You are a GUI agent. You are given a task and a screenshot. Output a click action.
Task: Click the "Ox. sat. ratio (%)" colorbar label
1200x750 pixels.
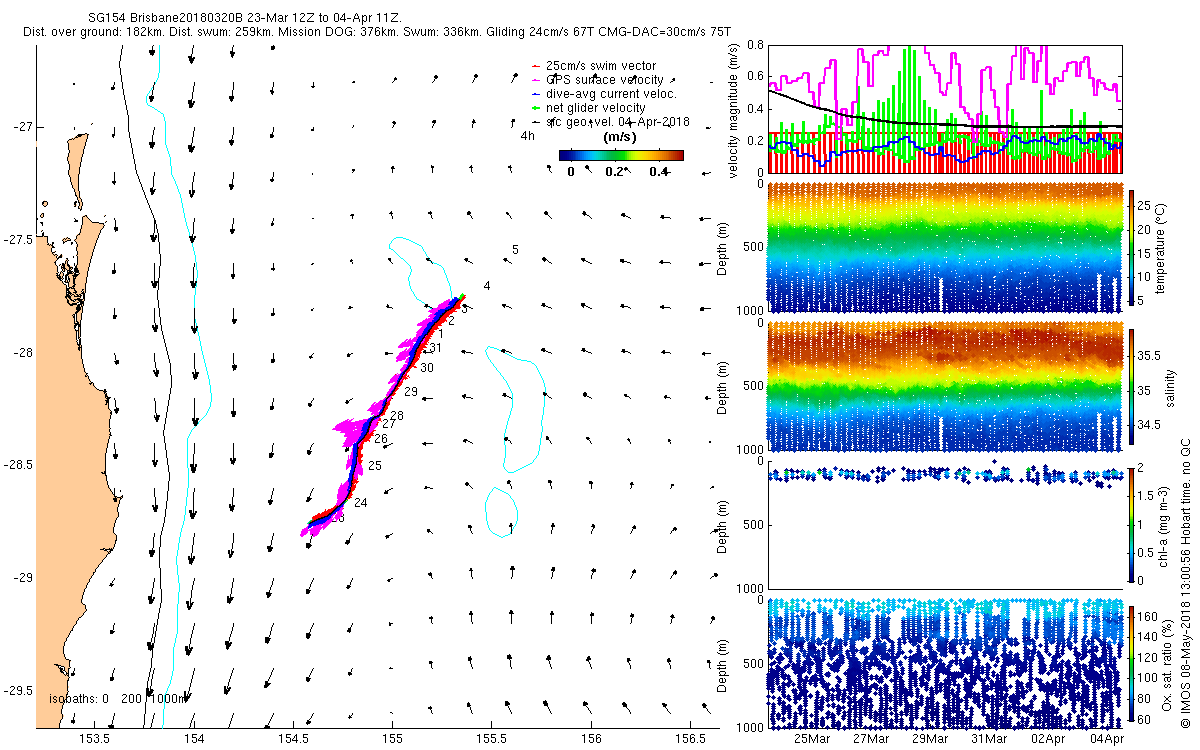click(x=1168, y=663)
